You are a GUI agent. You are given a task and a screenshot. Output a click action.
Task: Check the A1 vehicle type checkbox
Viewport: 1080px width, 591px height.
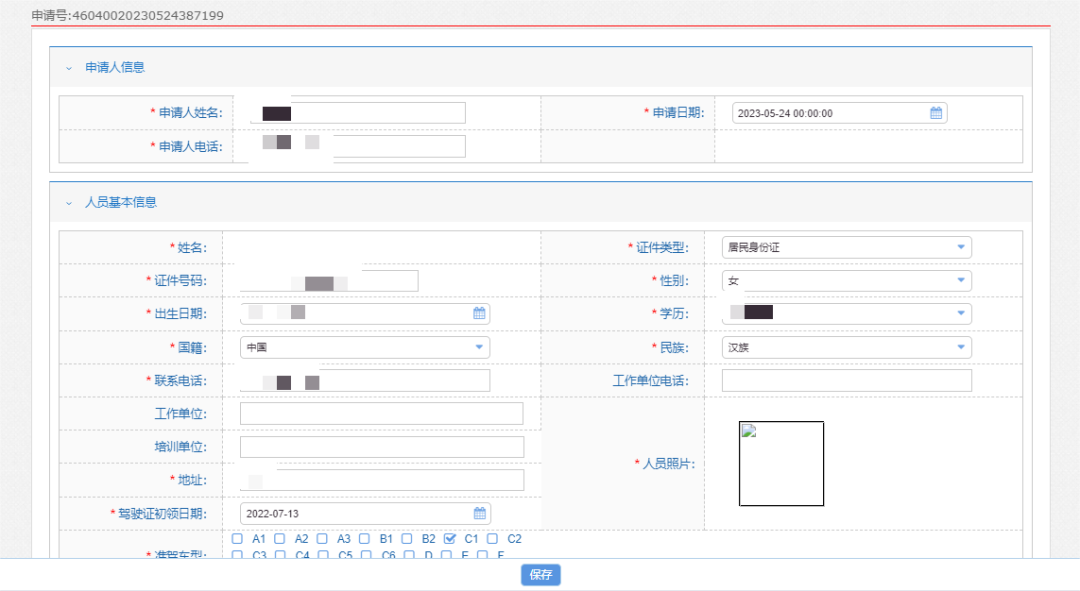(238, 538)
